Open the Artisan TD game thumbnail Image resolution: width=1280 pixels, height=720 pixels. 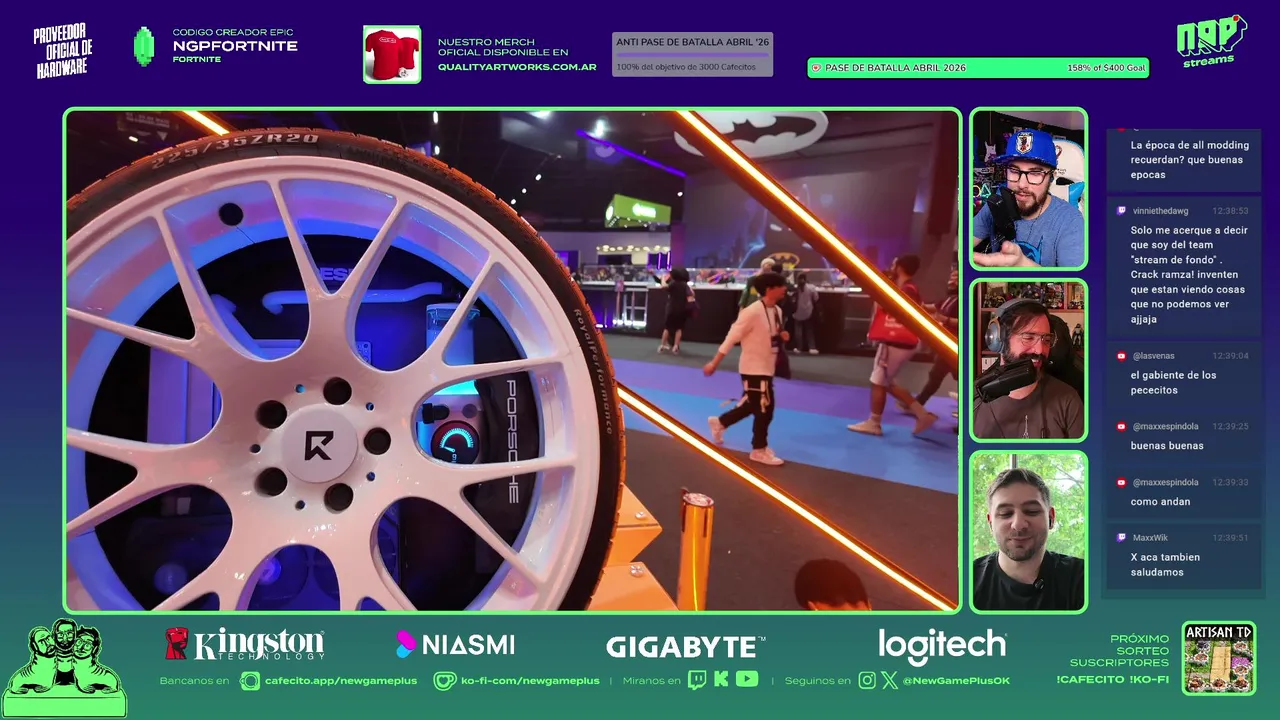1218,658
